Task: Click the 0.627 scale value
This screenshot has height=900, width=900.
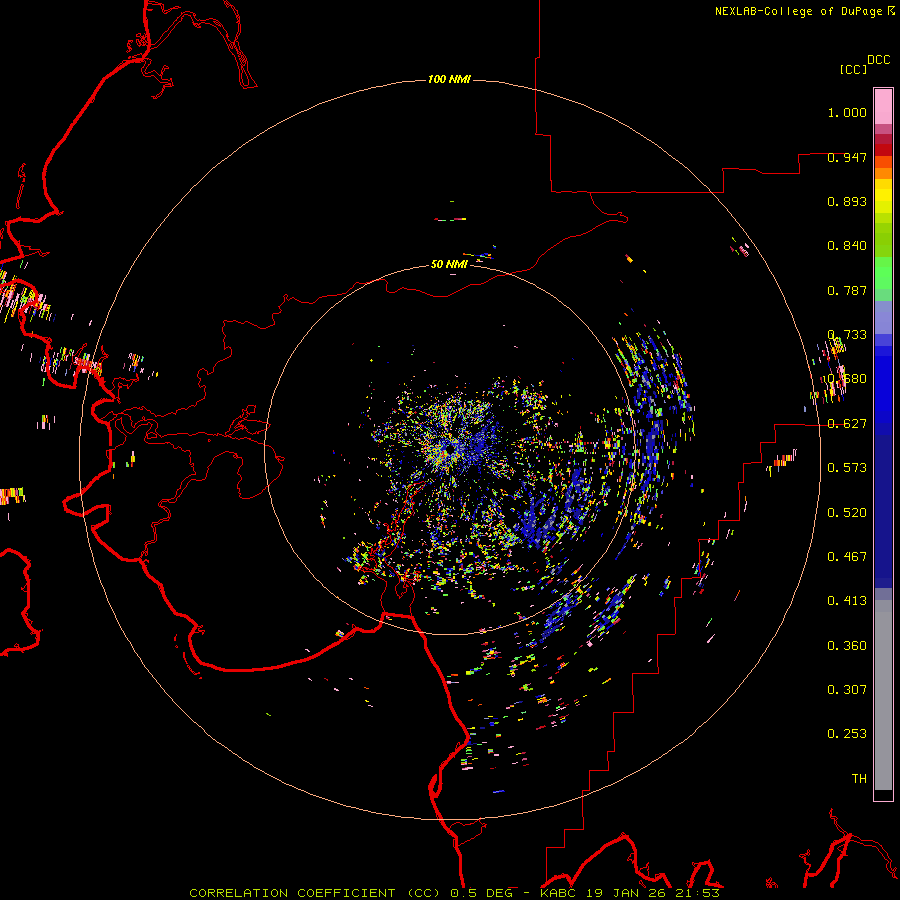Action: tap(847, 424)
